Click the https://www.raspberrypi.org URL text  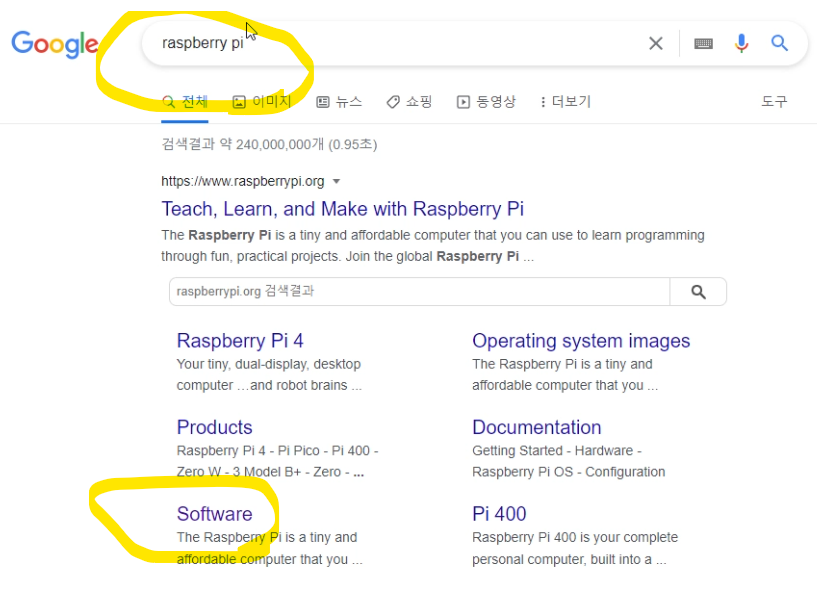[x=243, y=181]
